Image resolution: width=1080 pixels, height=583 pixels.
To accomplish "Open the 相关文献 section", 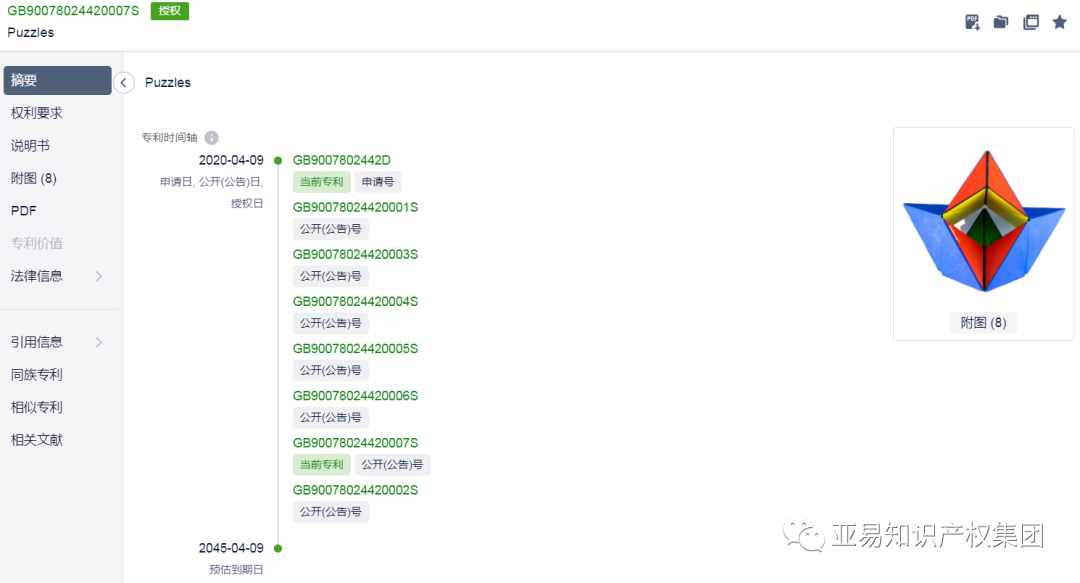I will pyautogui.click(x=37, y=440).
